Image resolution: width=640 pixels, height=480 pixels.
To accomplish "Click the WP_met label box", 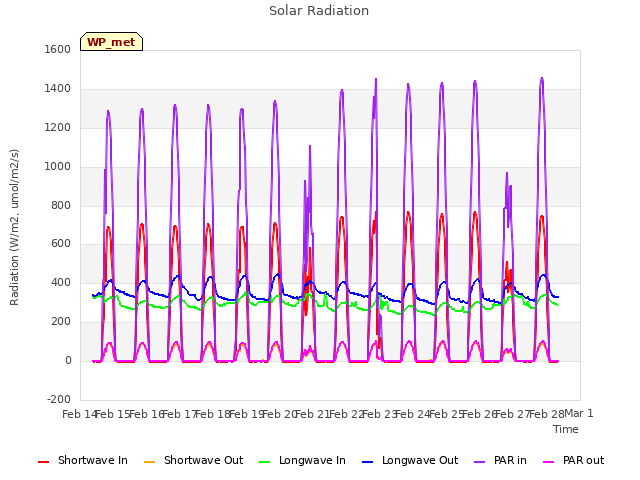I will pyautogui.click(x=111, y=42).
